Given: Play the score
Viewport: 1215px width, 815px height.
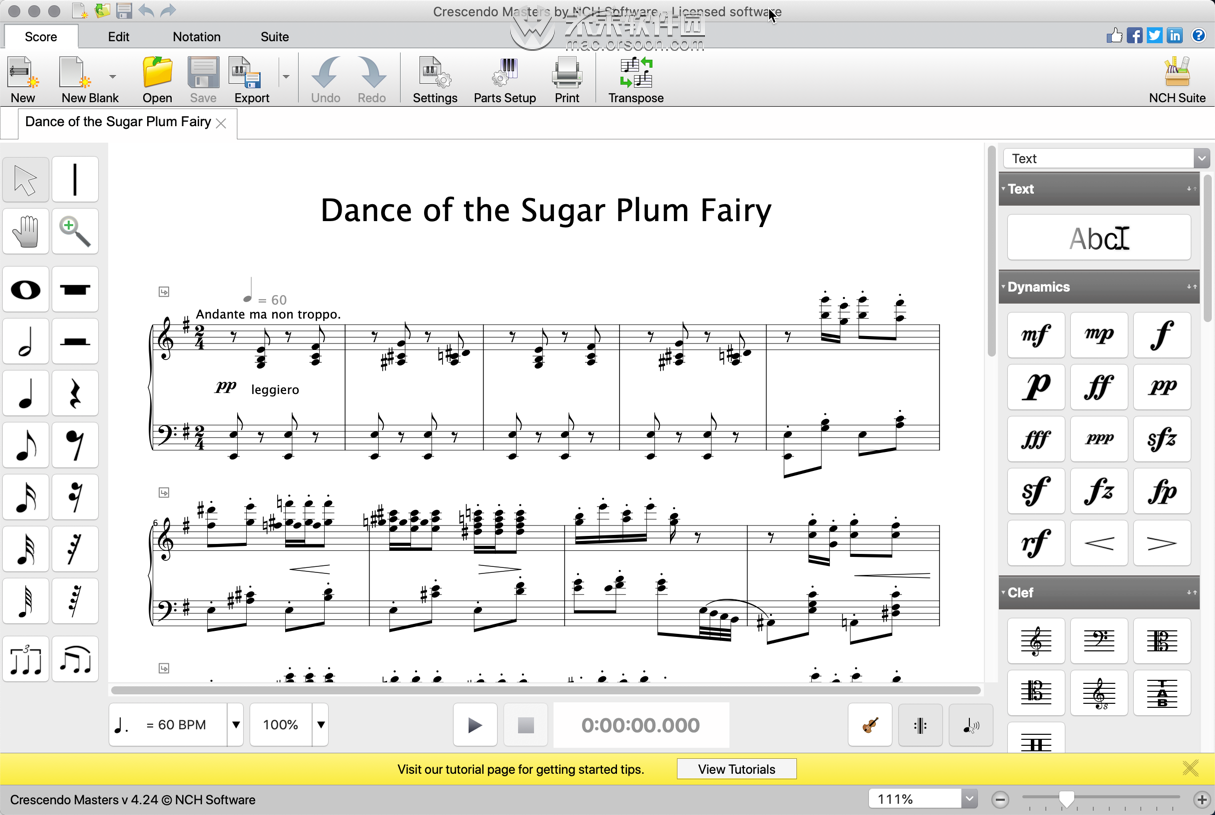Looking at the screenshot, I should coord(475,725).
